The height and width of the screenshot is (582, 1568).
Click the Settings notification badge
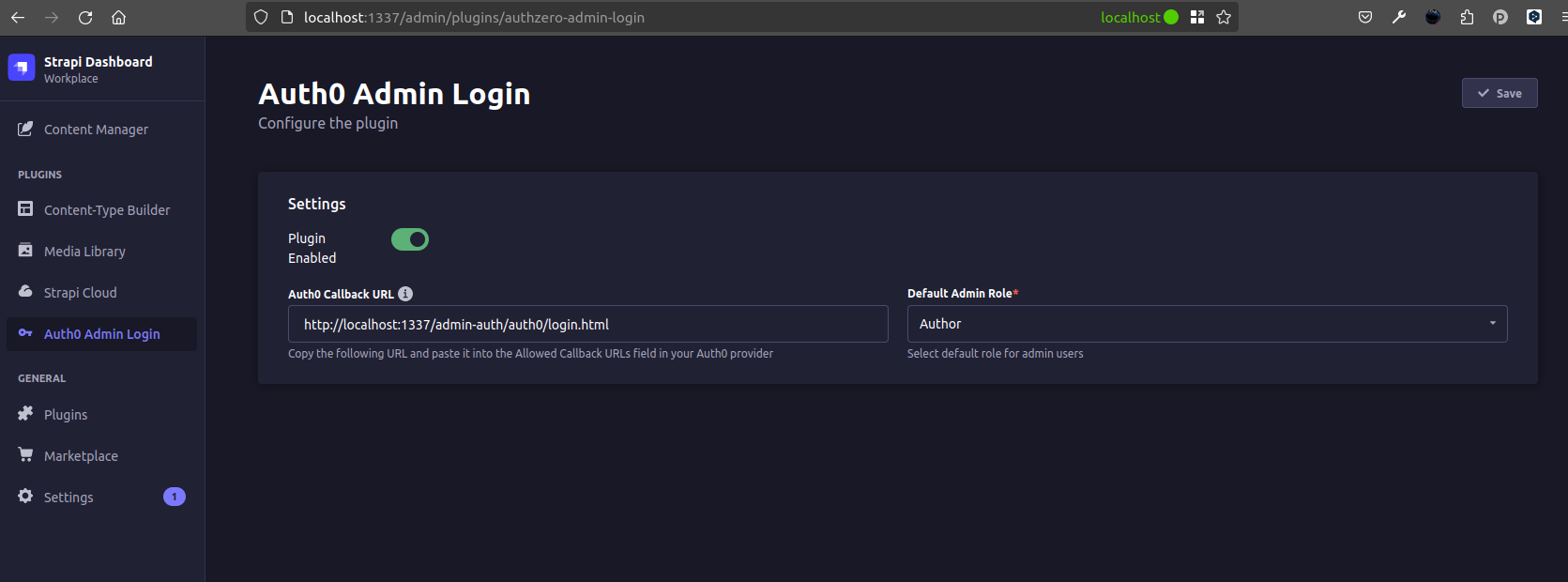point(175,497)
